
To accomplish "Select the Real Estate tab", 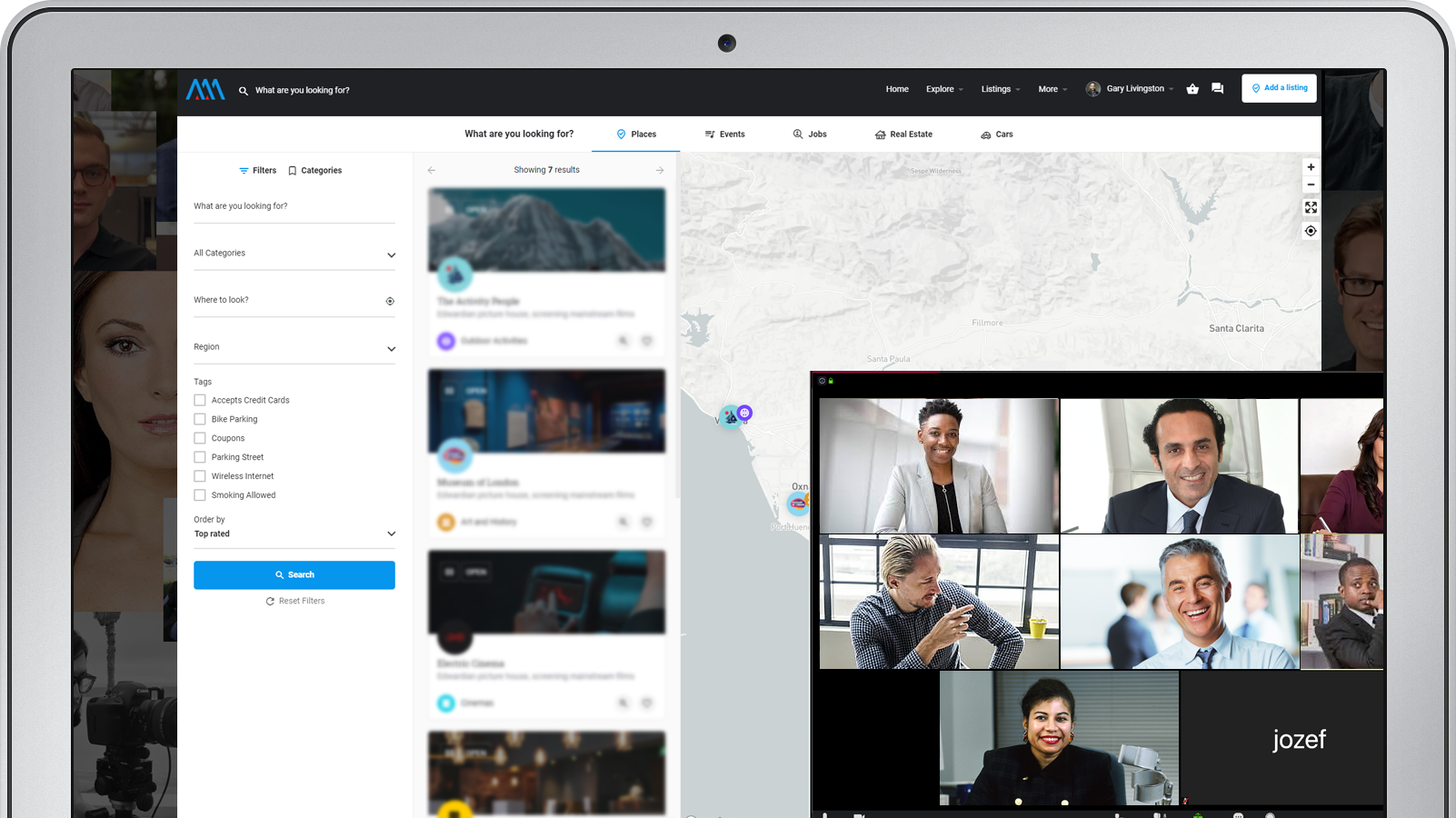I will pyautogui.click(x=903, y=135).
